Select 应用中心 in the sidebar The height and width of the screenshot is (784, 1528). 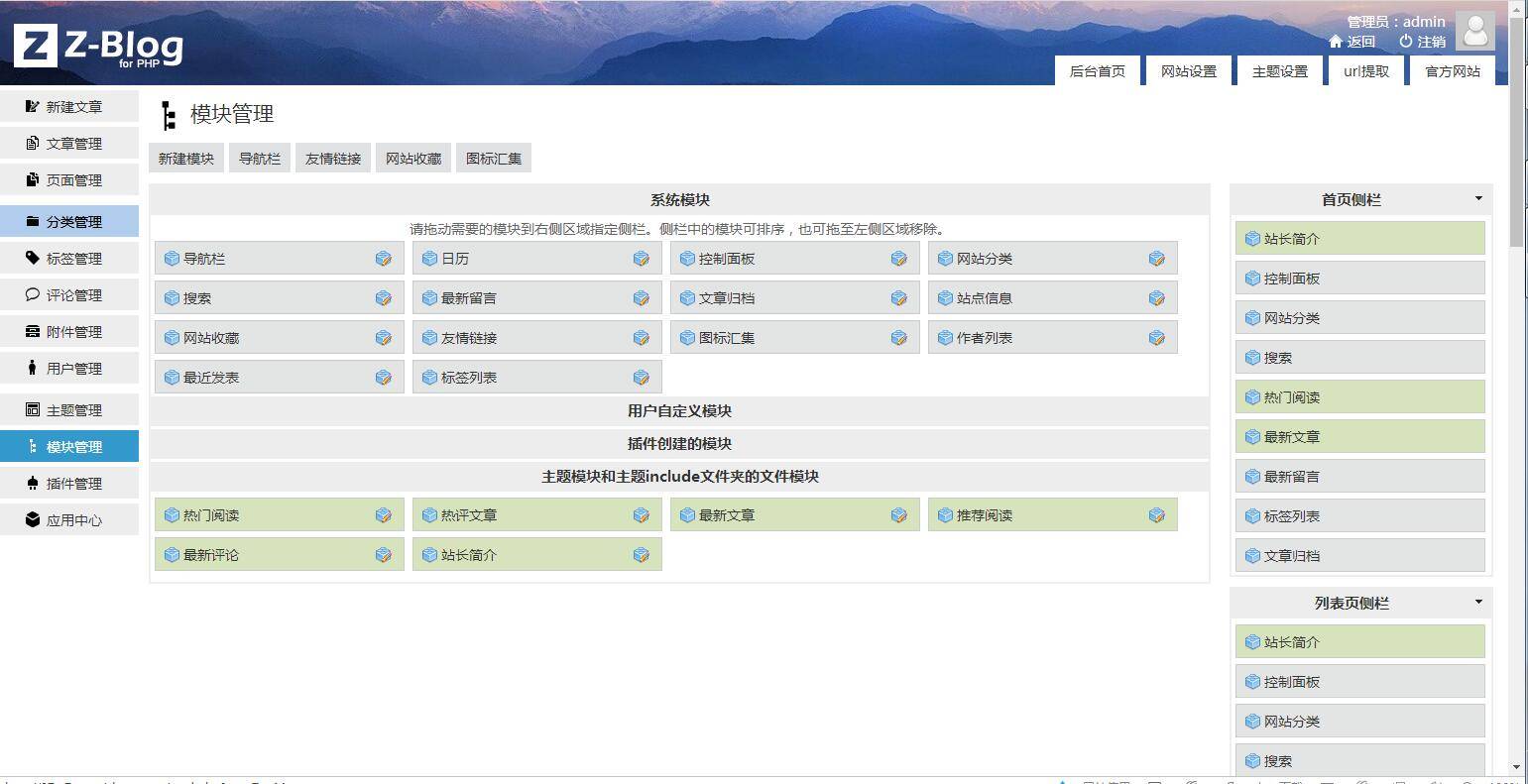tap(69, 518)
